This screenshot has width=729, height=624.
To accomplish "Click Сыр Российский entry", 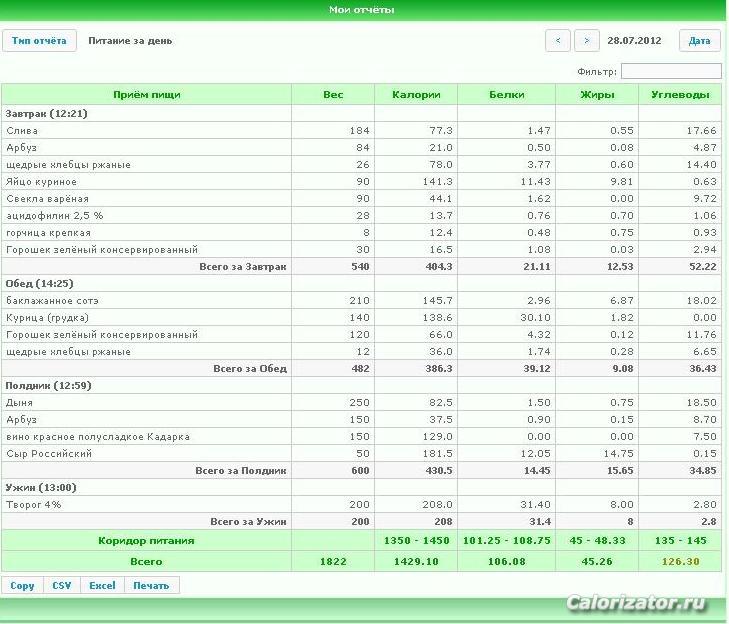I will [x=49, y=453].
